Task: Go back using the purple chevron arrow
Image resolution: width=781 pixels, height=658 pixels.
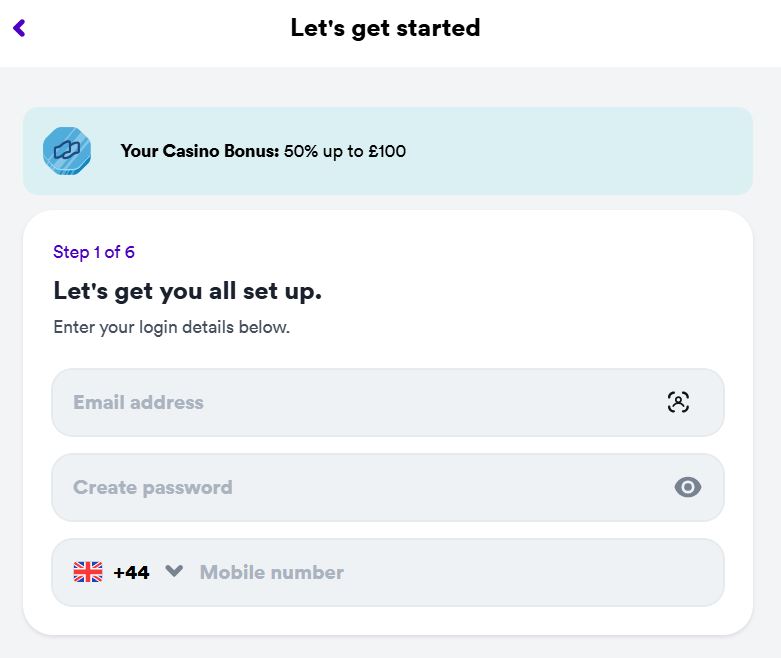Action: (x=19, y=28)
